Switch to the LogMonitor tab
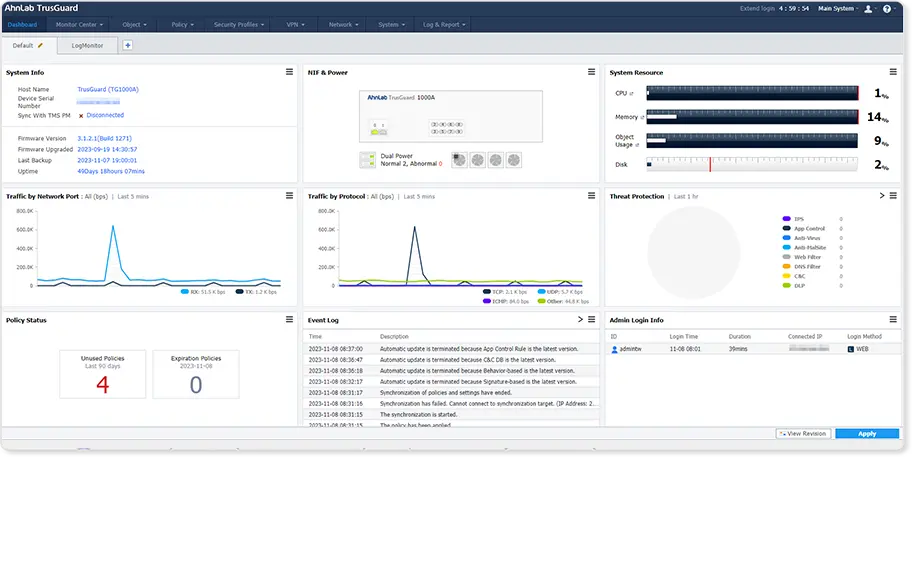Image resolution: width=912 pixels, height=564 pixels. pyautogui.click(x=87, y=45)
